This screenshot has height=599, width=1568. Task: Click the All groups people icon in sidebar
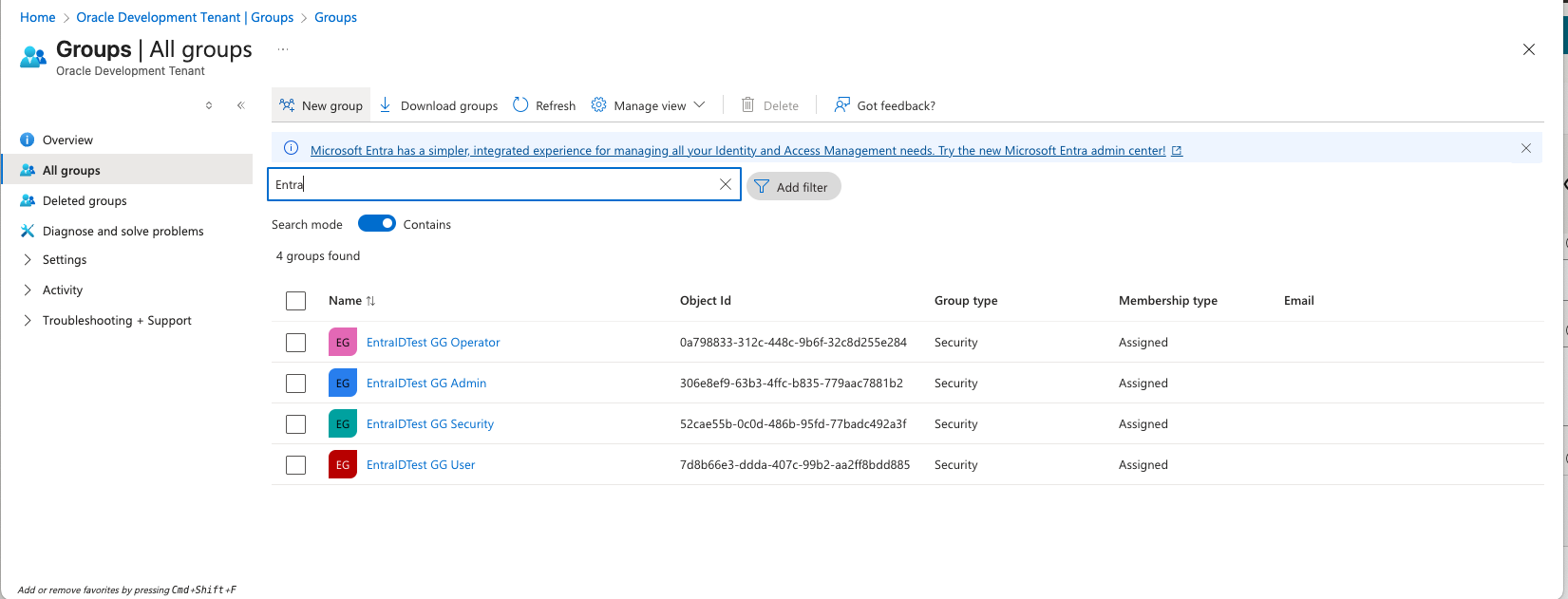pyautogui.click(x=28, y=170)
